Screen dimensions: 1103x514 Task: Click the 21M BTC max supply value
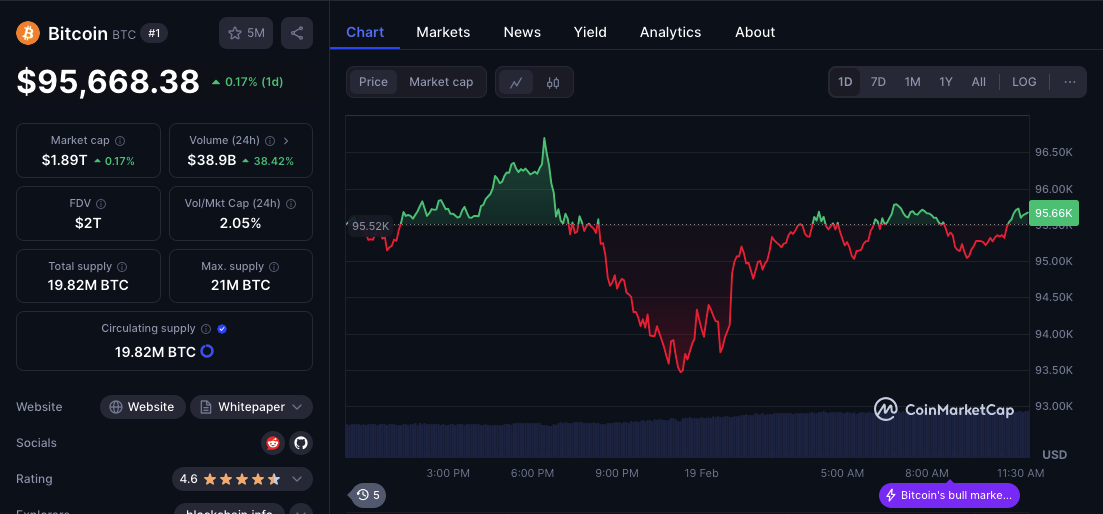[241, 285]
